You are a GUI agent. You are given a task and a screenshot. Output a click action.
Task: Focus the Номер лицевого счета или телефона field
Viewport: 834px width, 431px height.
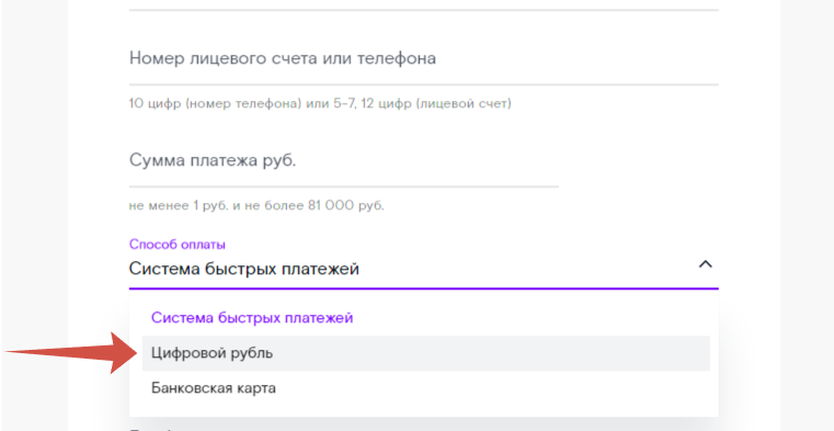coord(423,59)
